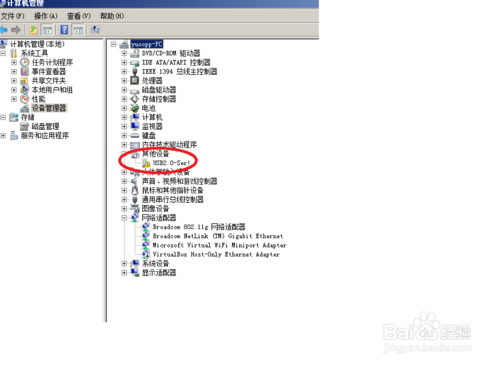
Task: Select the 电池 battery icon
Action: [x=135, y=108]
